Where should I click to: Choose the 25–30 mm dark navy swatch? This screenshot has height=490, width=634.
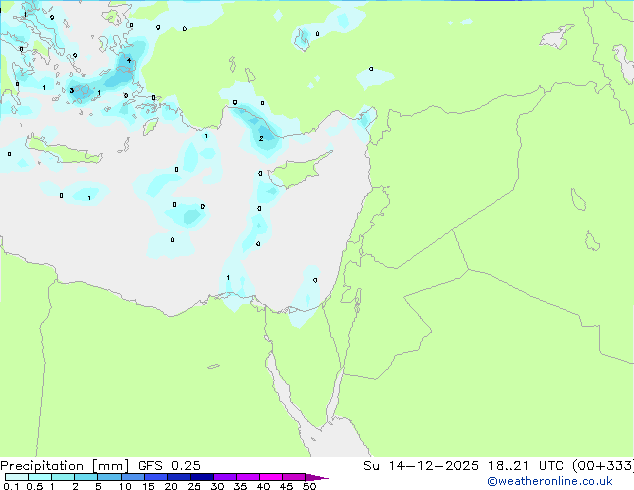pos(202,477)
